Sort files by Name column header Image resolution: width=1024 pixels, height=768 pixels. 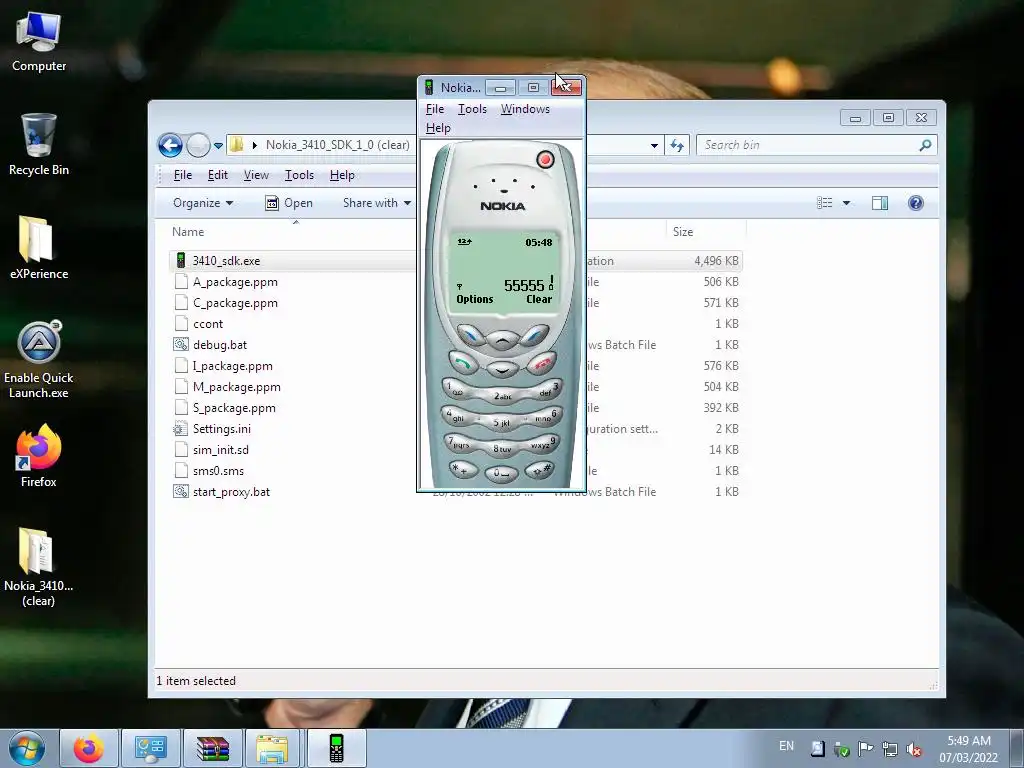coord(188,232)
